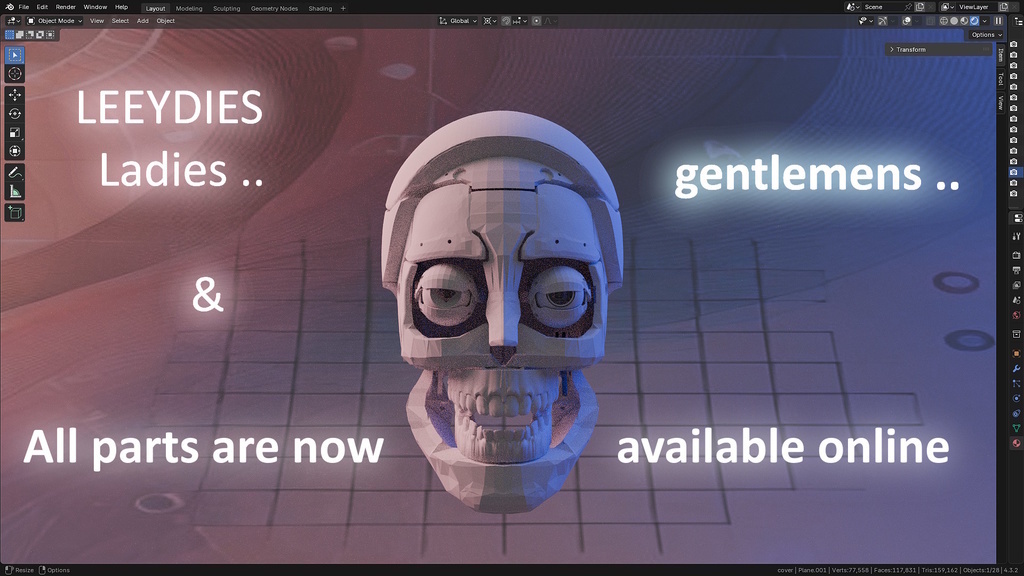This screenshot has width=1024, height=576.
Task: Open the Object Mode dropdown
Action: [54, 21]
